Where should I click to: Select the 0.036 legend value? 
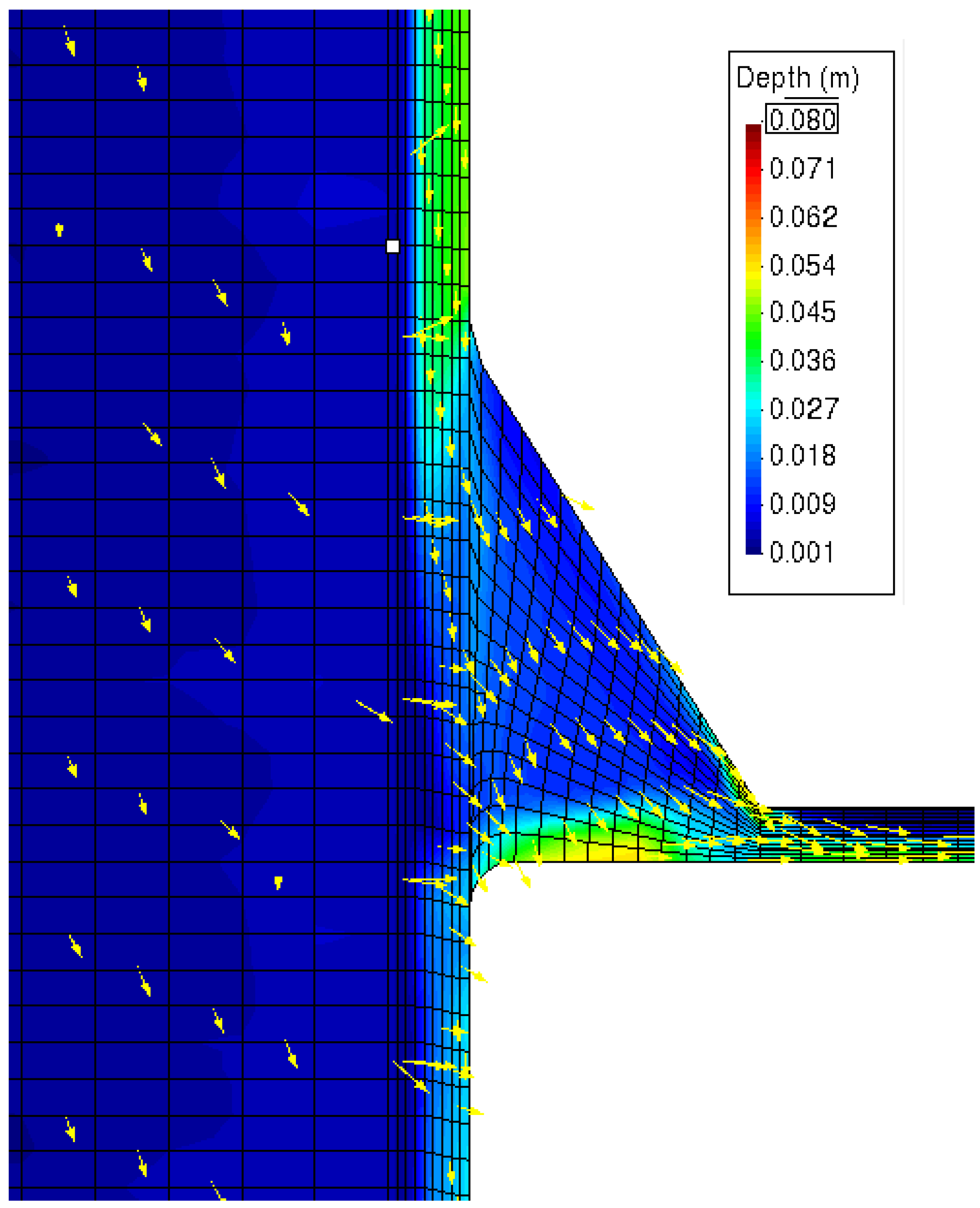coord(802,360)
